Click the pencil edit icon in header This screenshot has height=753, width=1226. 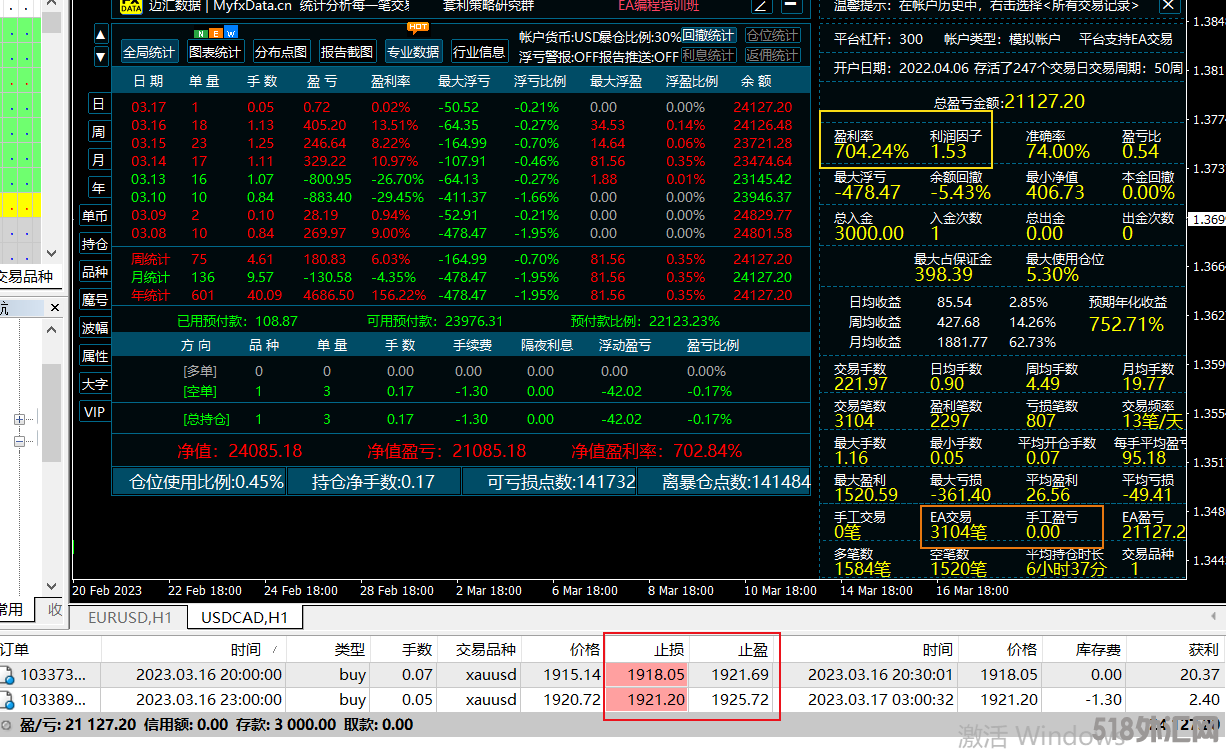coord(762,6)
